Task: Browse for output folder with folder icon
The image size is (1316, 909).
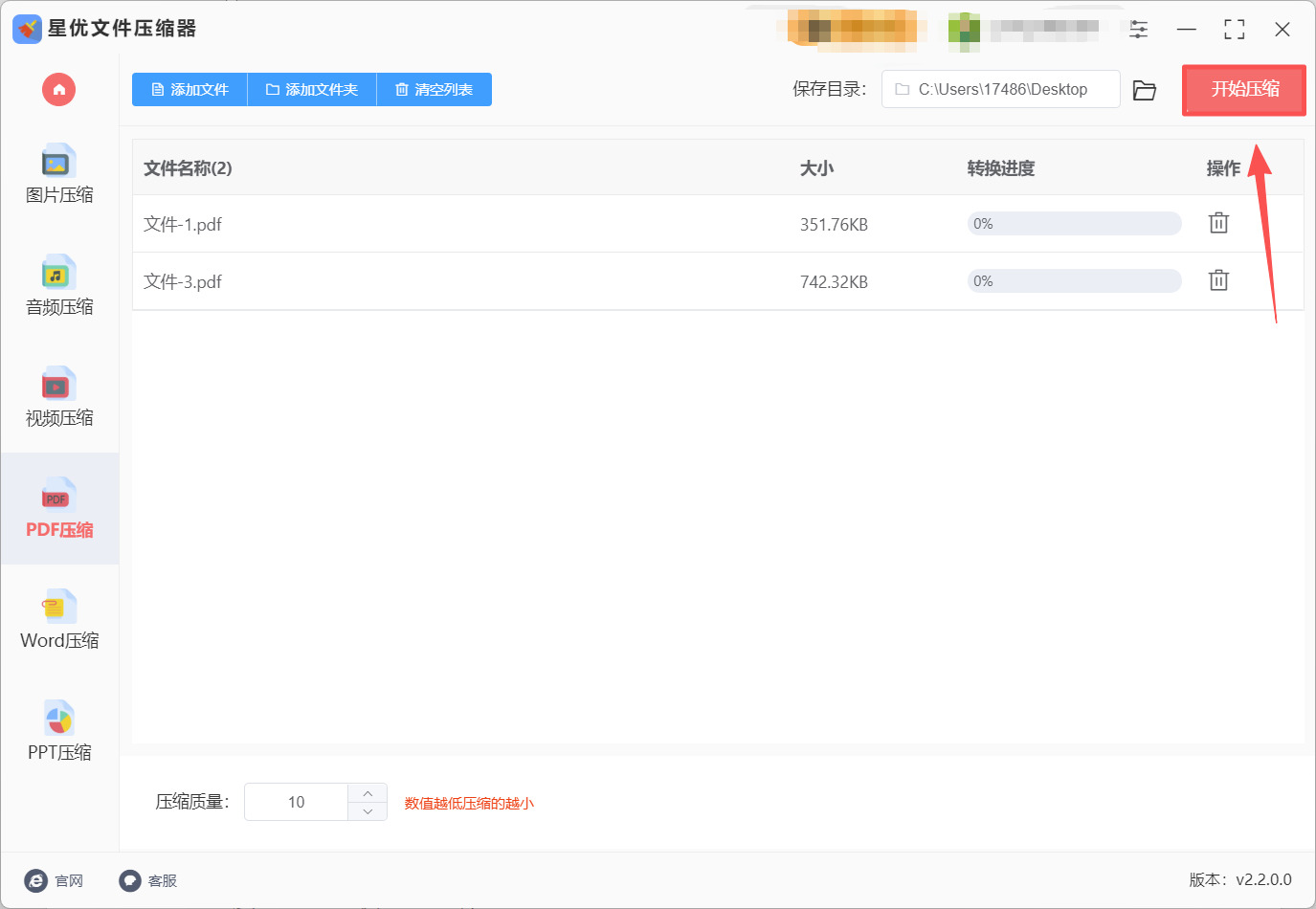Action: 1145,90
